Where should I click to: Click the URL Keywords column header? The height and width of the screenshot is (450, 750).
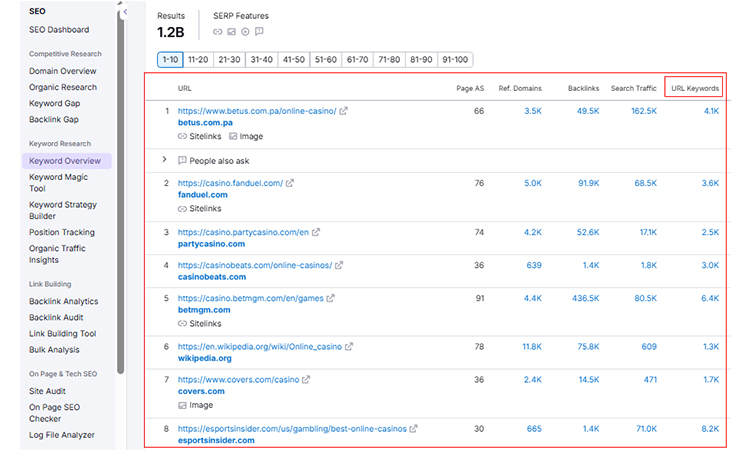[x=695, y=88]
